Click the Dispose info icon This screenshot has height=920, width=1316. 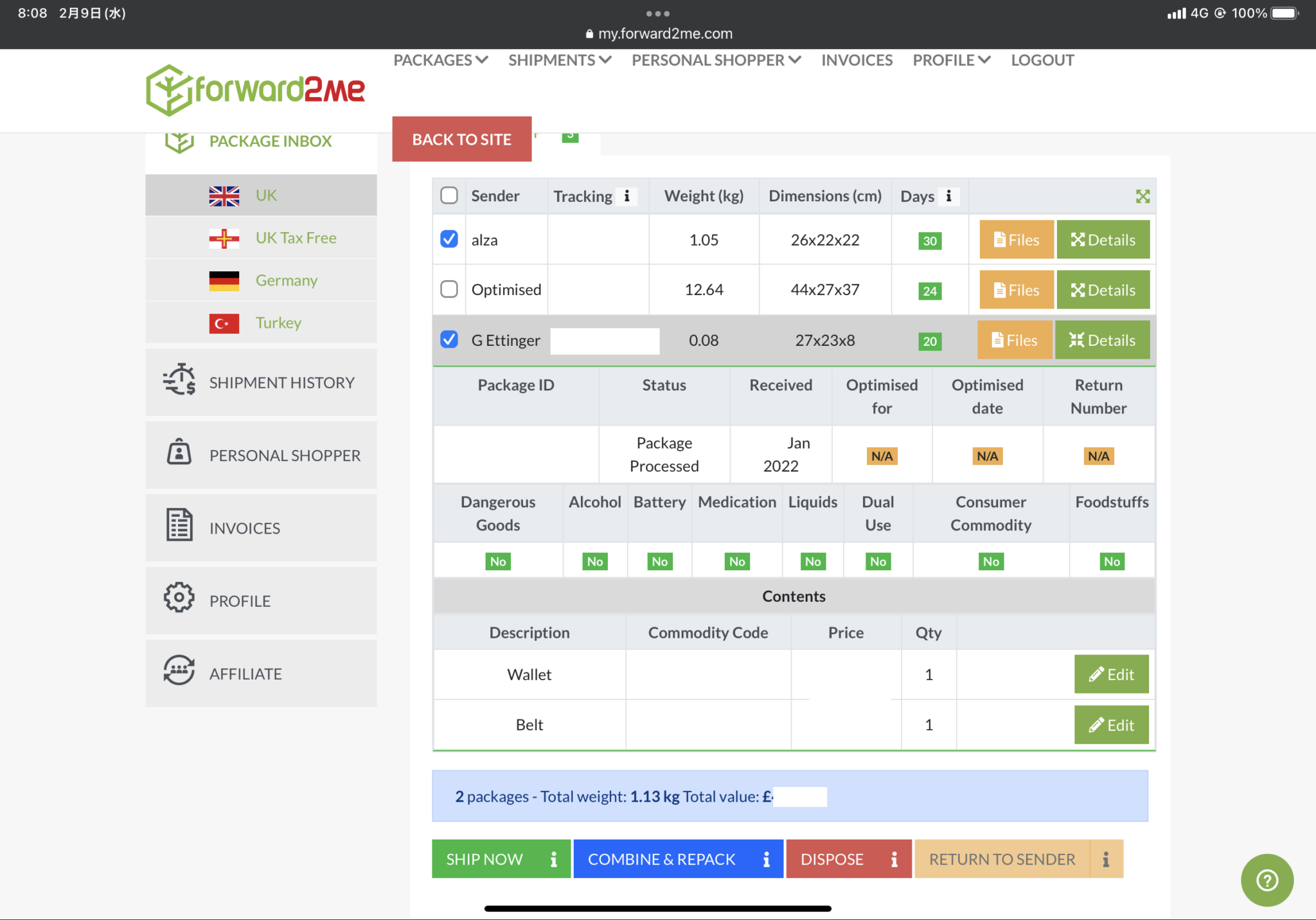pyautogui.click(x=894, y=859)
